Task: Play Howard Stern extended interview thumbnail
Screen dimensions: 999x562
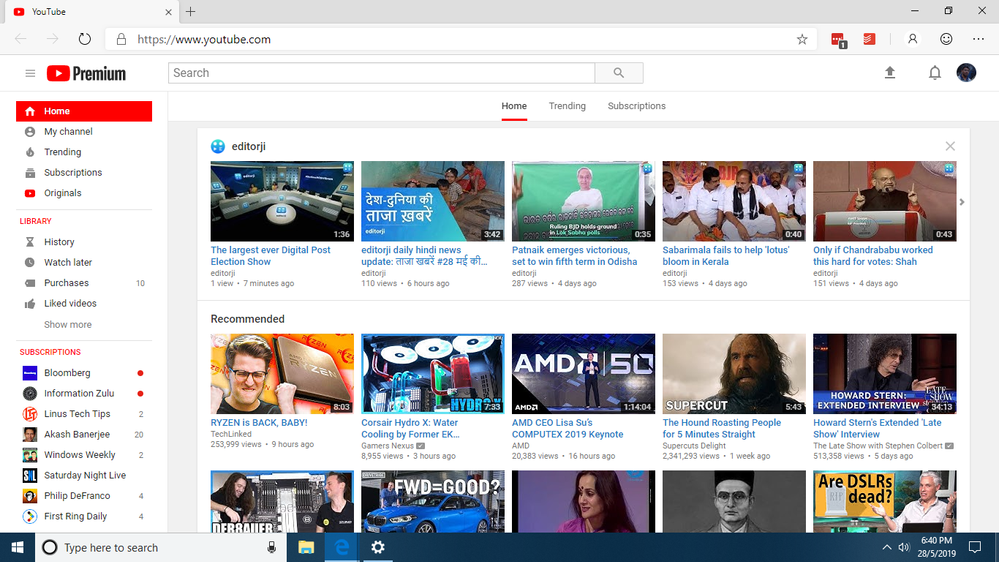Action: coord(884,373)
